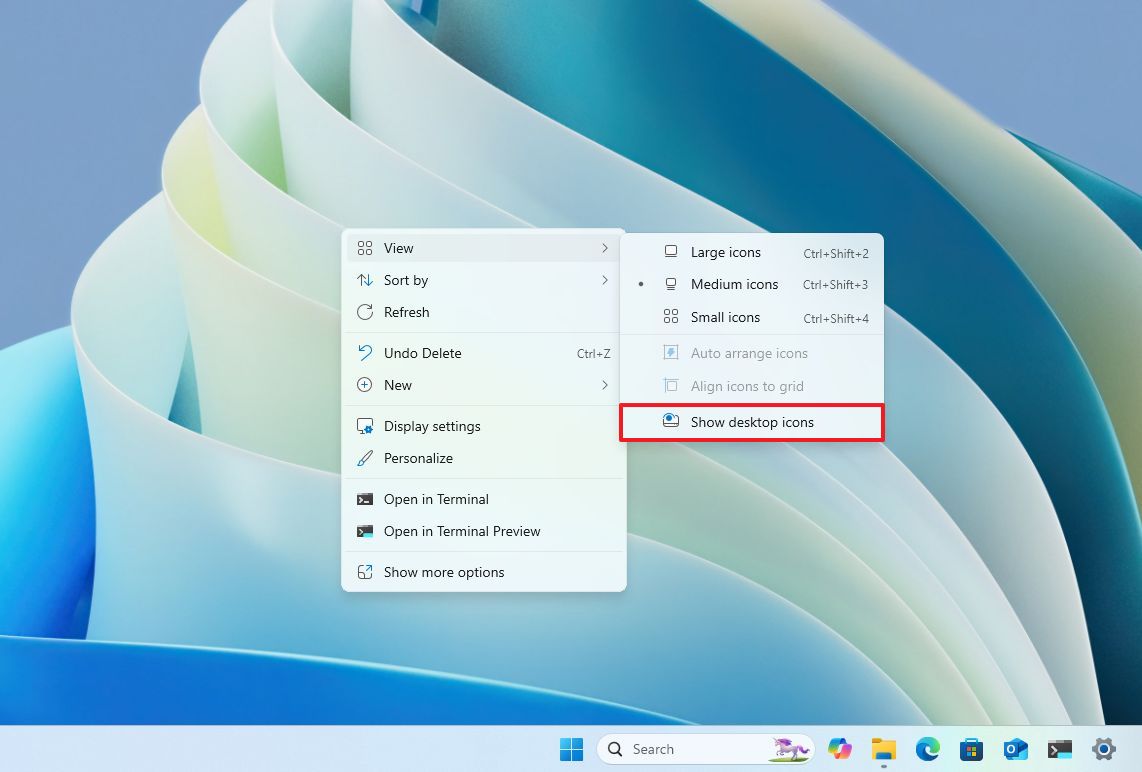1142x772 pixels.
Task: Choose Personalize from the context menu
Action: pos(484,458)
